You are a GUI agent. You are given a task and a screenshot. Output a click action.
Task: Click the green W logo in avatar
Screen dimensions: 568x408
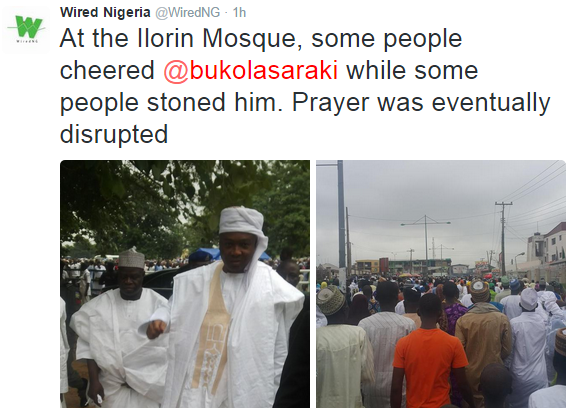tap(26, 28)
